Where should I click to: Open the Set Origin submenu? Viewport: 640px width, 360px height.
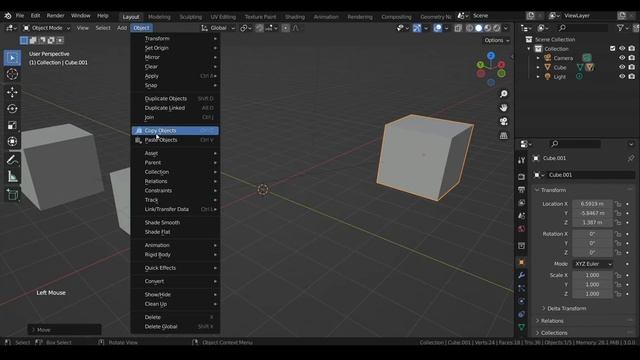175,48
